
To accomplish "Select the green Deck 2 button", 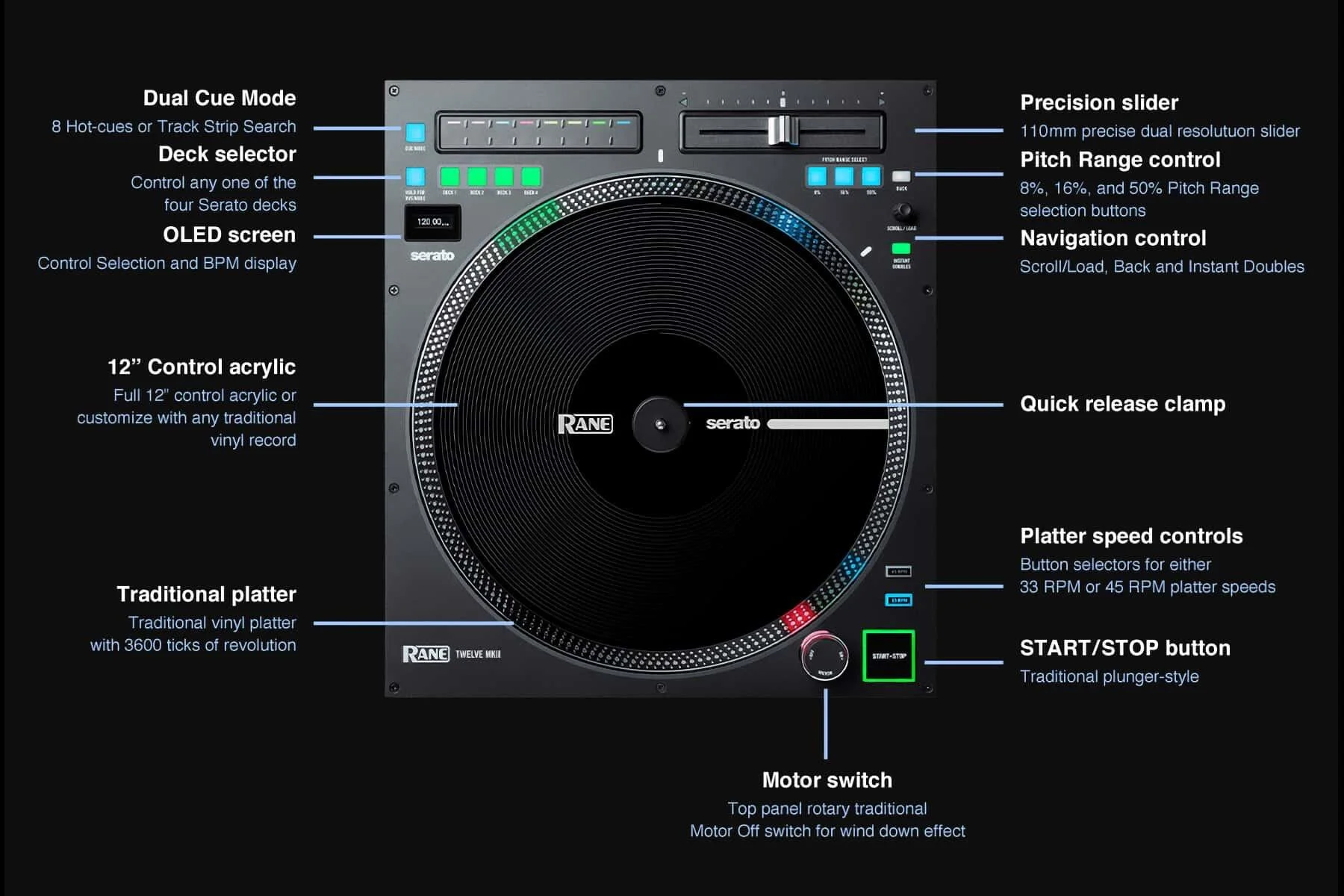I will click(477, 177).
